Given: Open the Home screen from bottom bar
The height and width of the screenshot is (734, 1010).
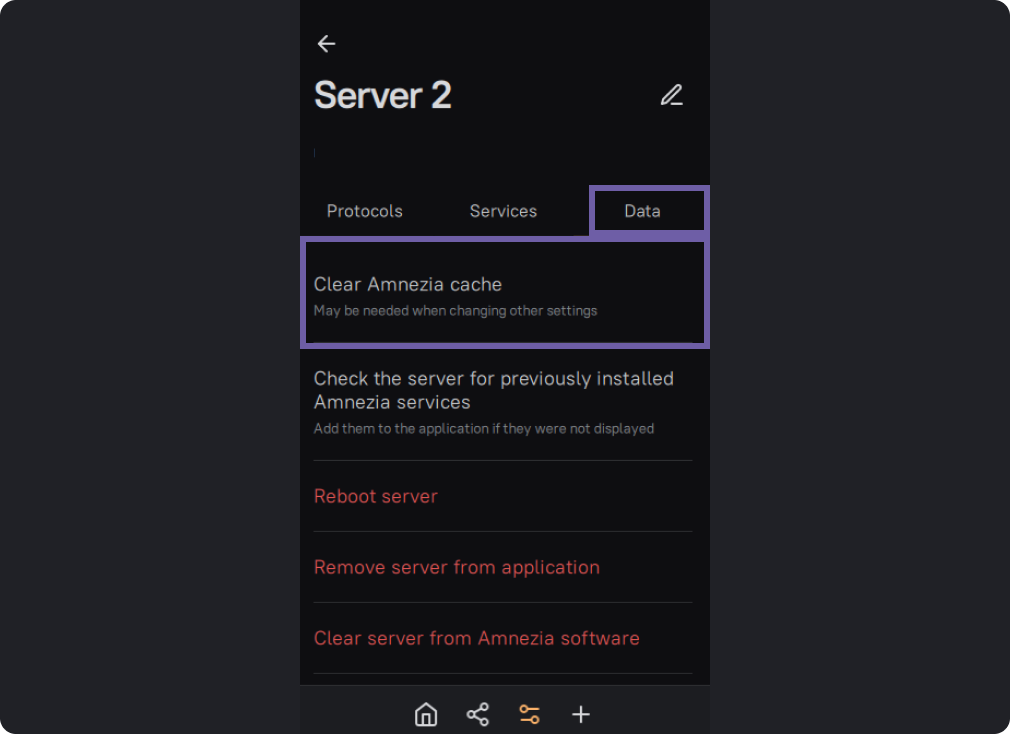Looking at the screenshot, I should (x=426, y=714).
